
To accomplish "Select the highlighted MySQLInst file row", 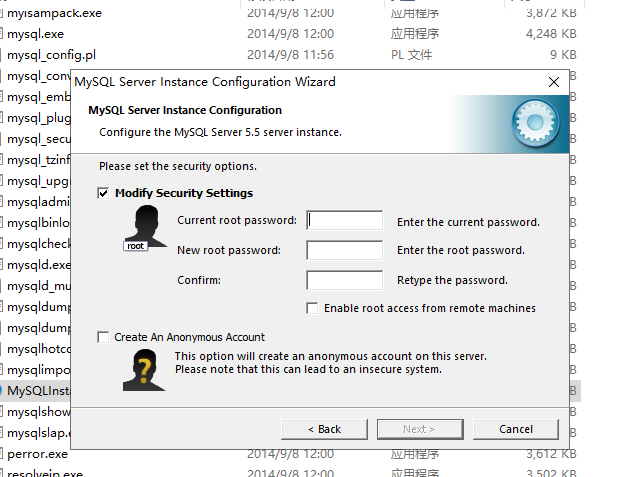I will pyautogui.click(x=39, y=391).
